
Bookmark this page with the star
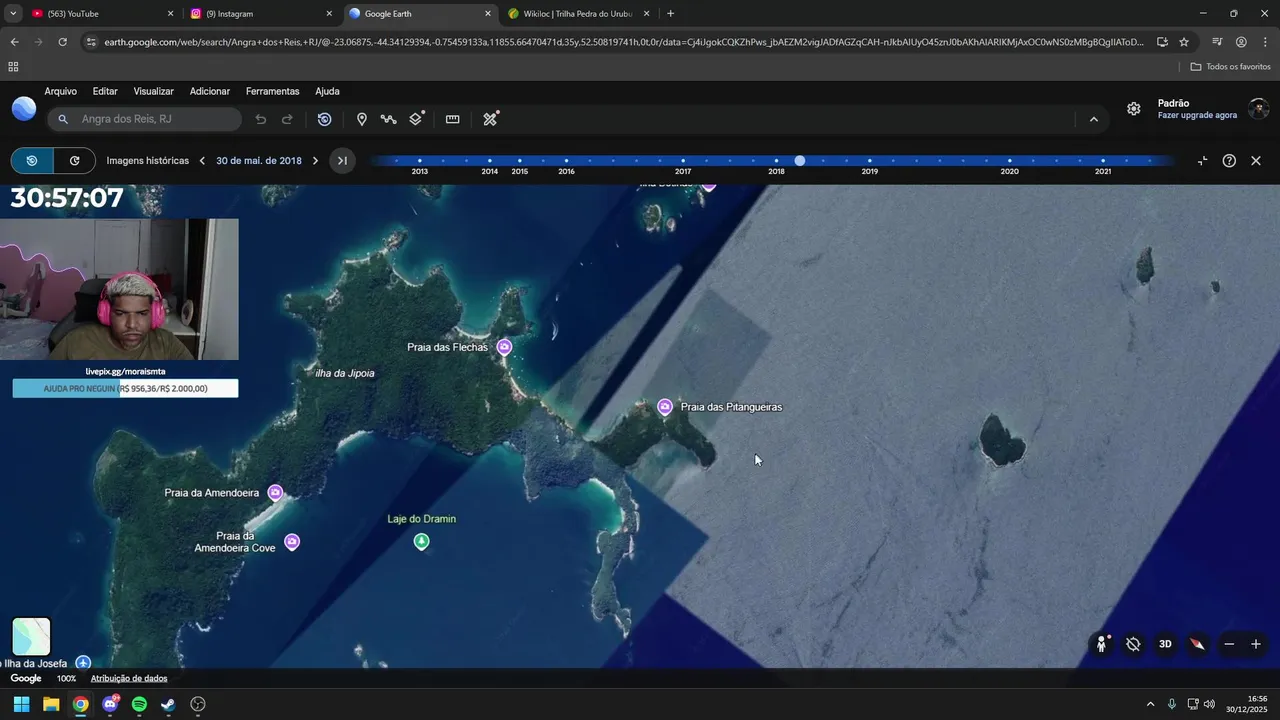pos(1184,42)
